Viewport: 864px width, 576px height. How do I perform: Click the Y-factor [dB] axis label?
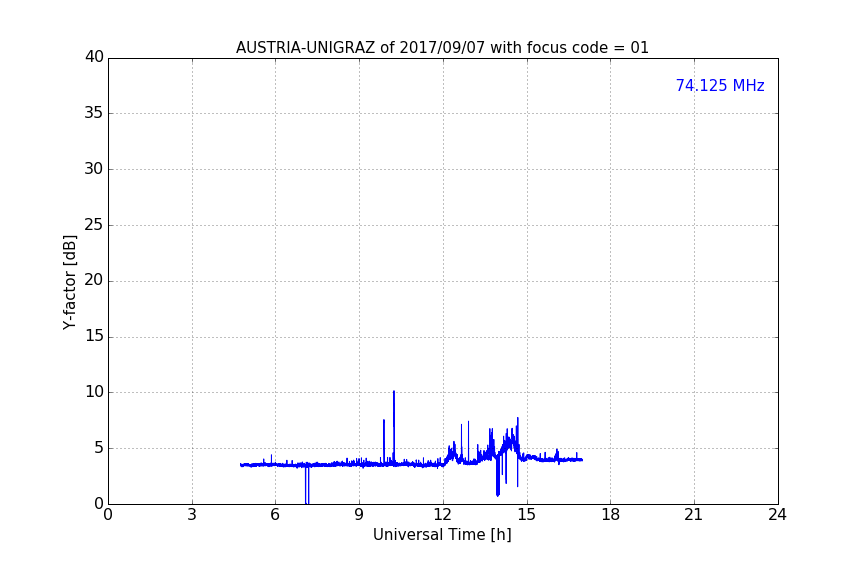click(69, 282)
